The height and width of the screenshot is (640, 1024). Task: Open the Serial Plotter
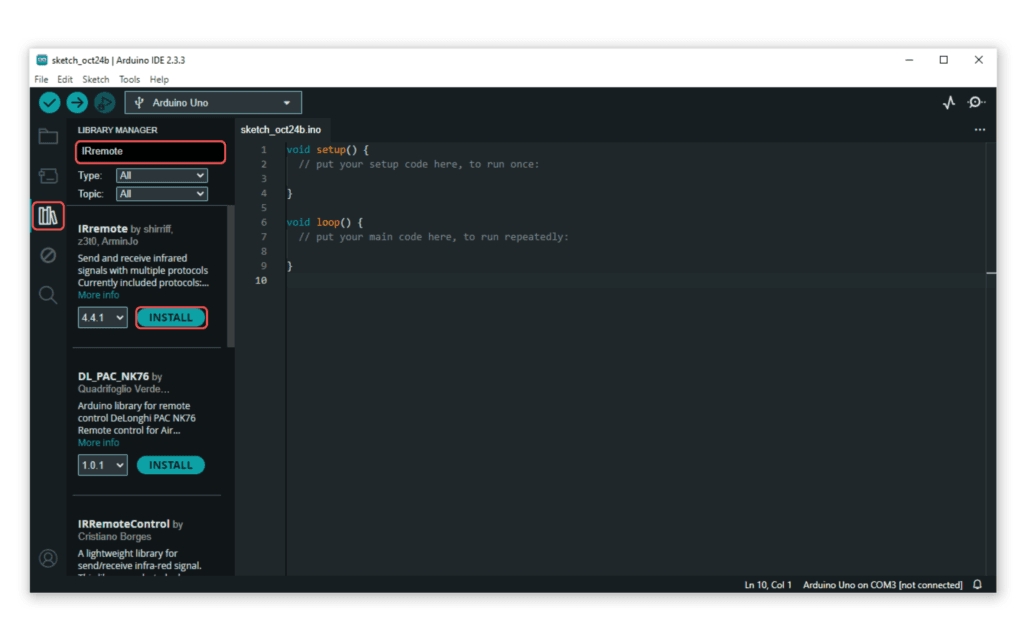949,103
